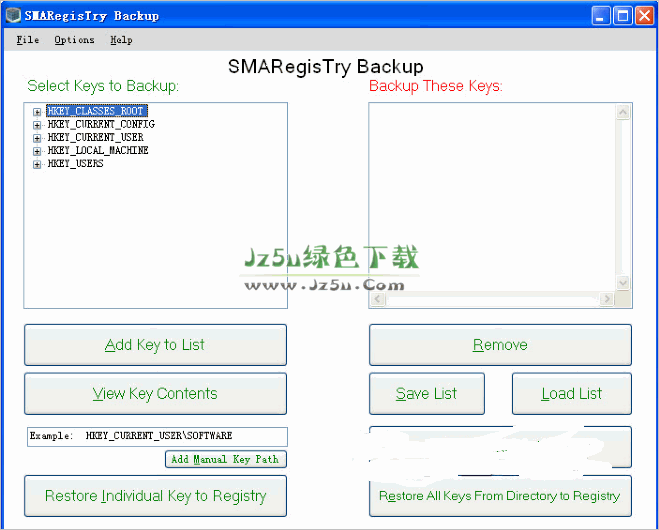The height and width of the screenshot is (530, 659).
Task: Expand the HKEY_CURRENT_CONFIG tree node
Action: coord(37,125)
